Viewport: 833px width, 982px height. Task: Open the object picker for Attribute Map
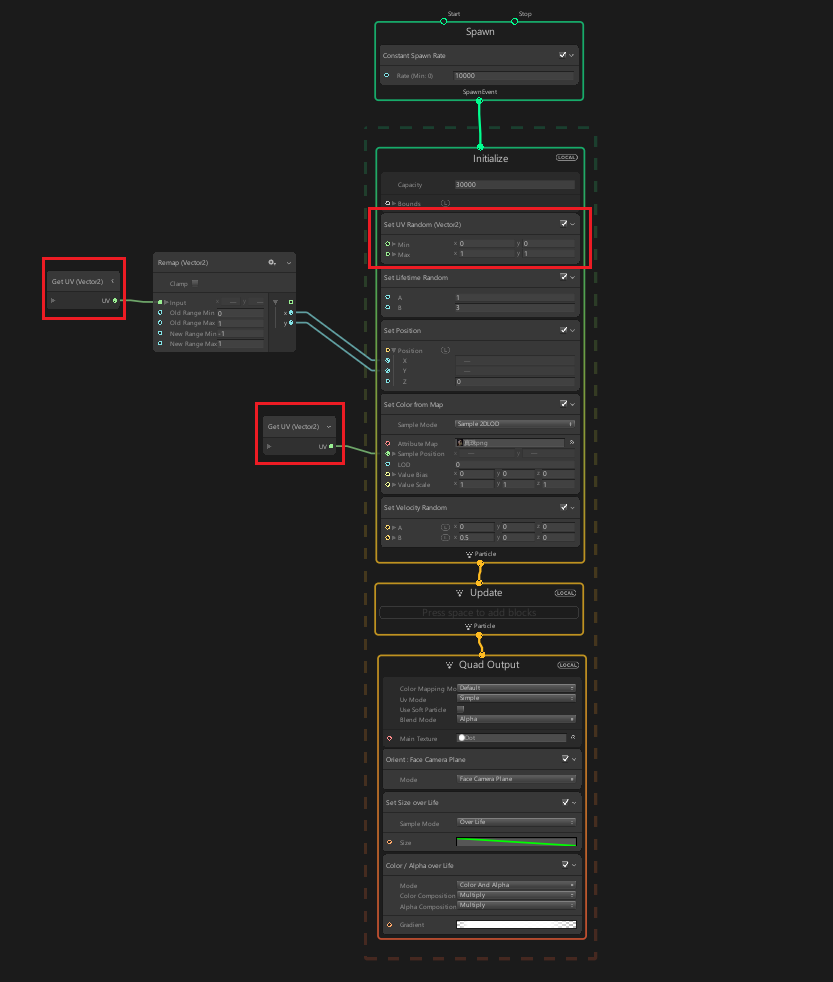pos(572,443)
